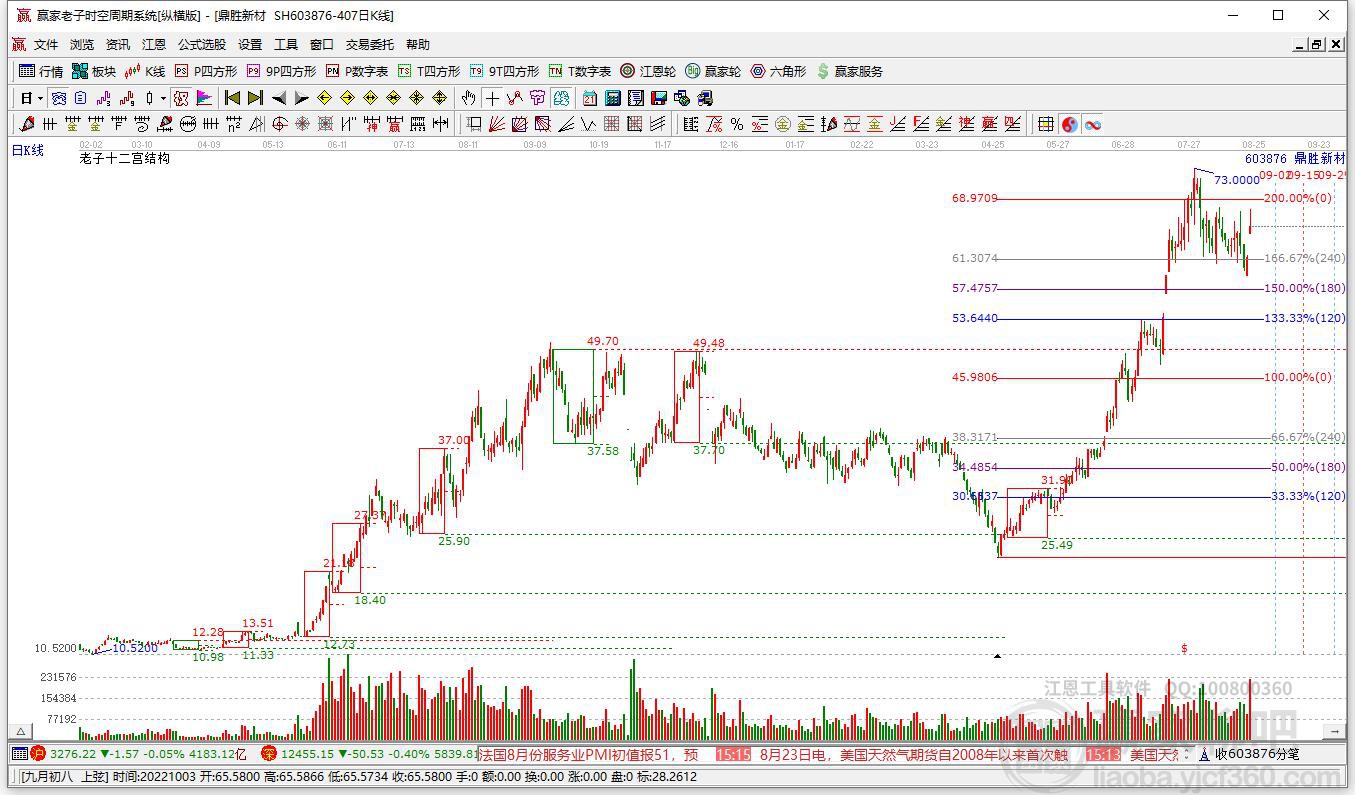Viewport: 1355px width, 795px height.
Task: Toggle the yin-yang icon
Action: tap(1070, 124)
